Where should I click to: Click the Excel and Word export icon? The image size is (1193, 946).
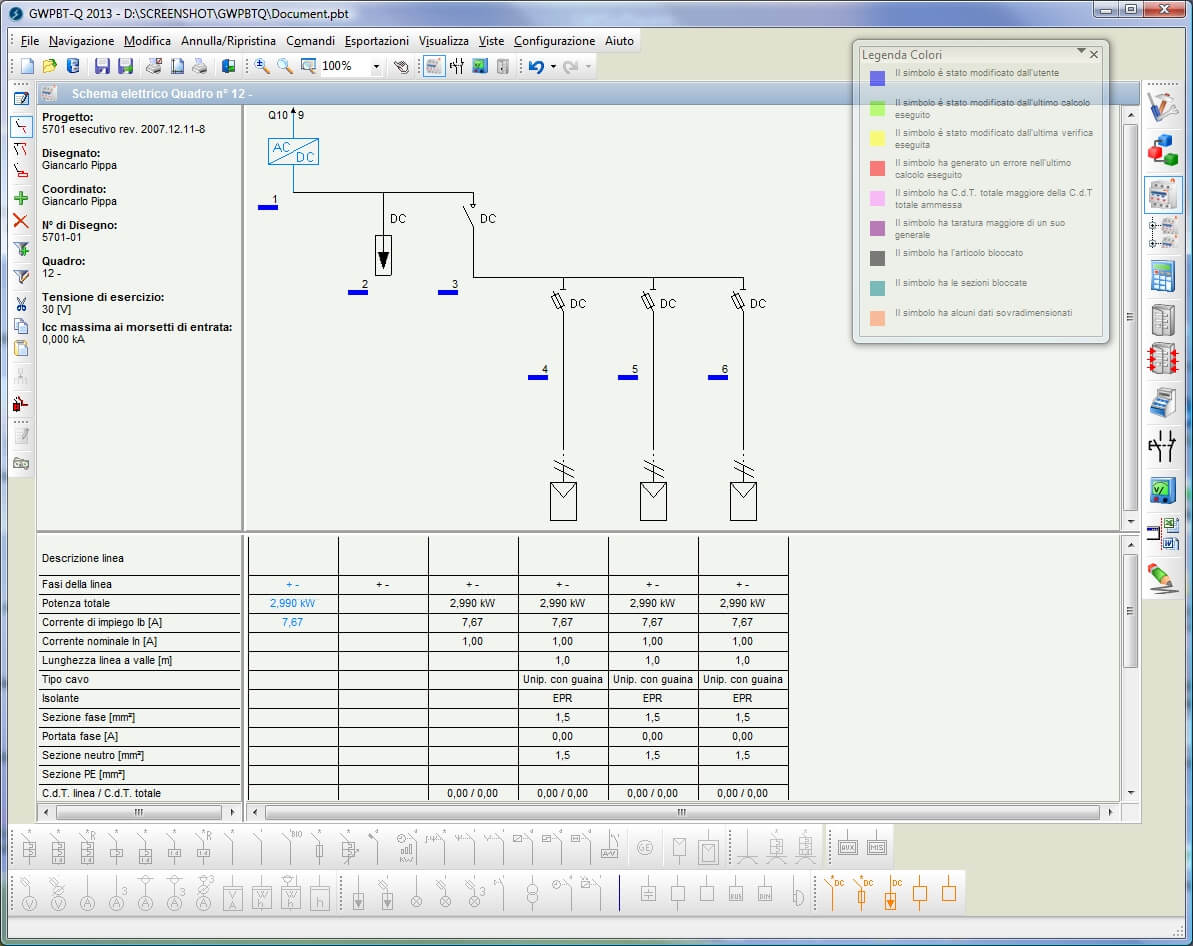[x=1163, y=534]
